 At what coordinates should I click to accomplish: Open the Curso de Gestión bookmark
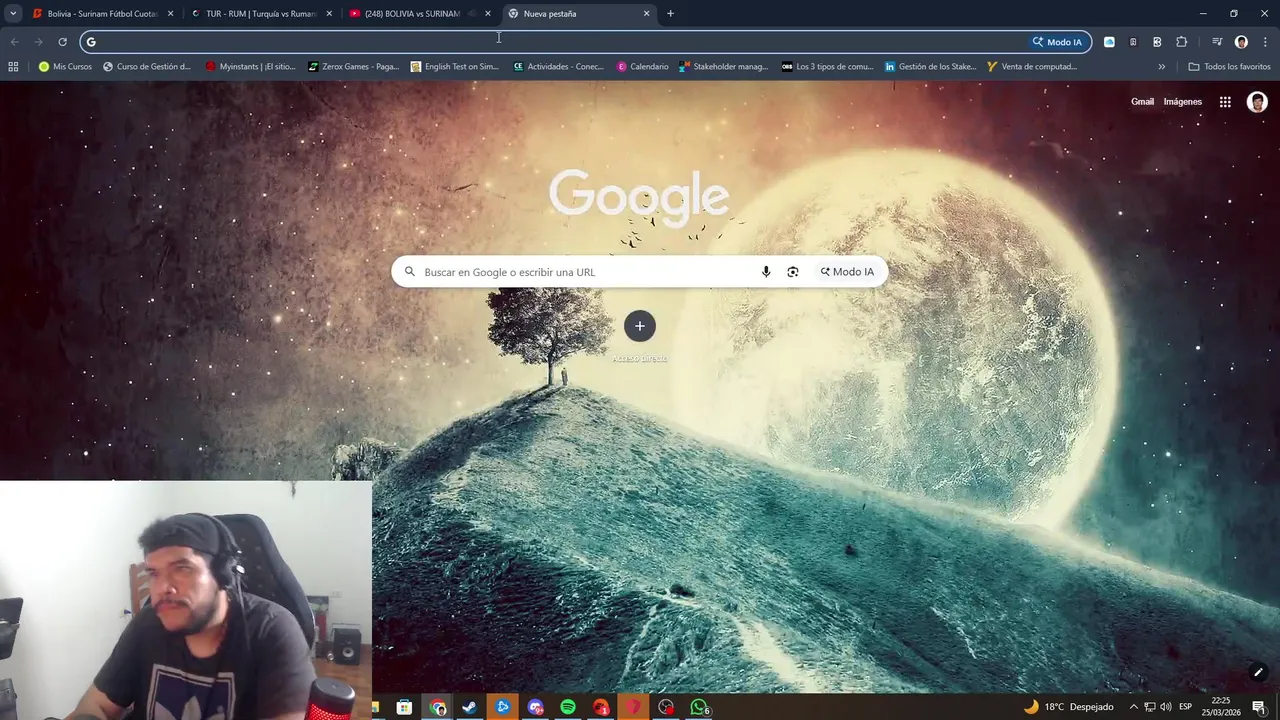tap(147, 67)
